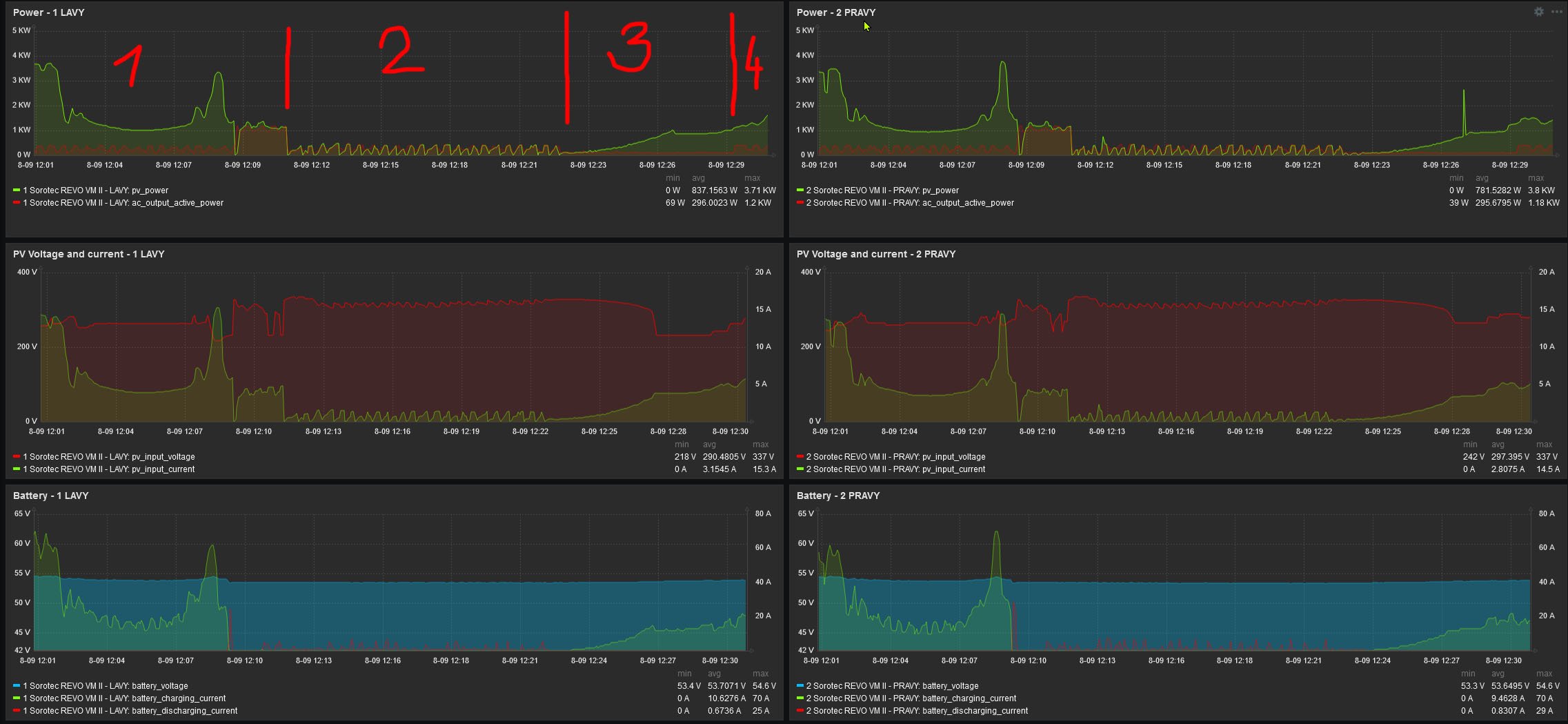Click PRAVY ac_output_active_power legend label
The image size is (1568, 724).
click(x=910, y=203)
